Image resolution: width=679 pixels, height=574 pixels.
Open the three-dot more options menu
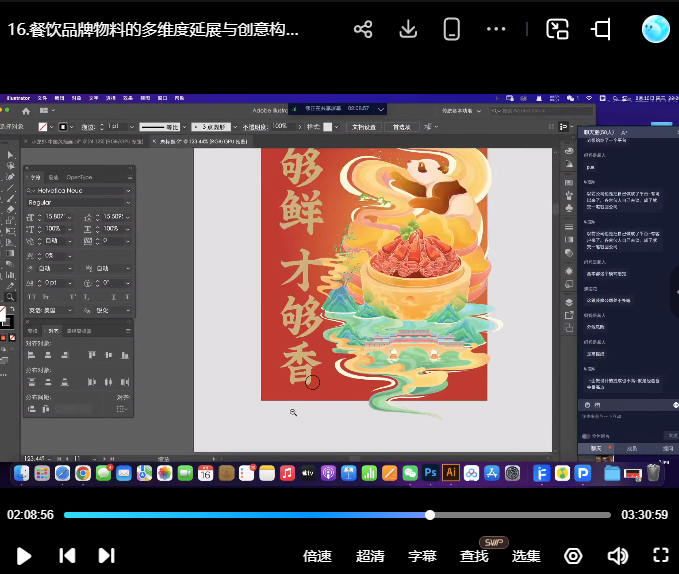(496, 29)
